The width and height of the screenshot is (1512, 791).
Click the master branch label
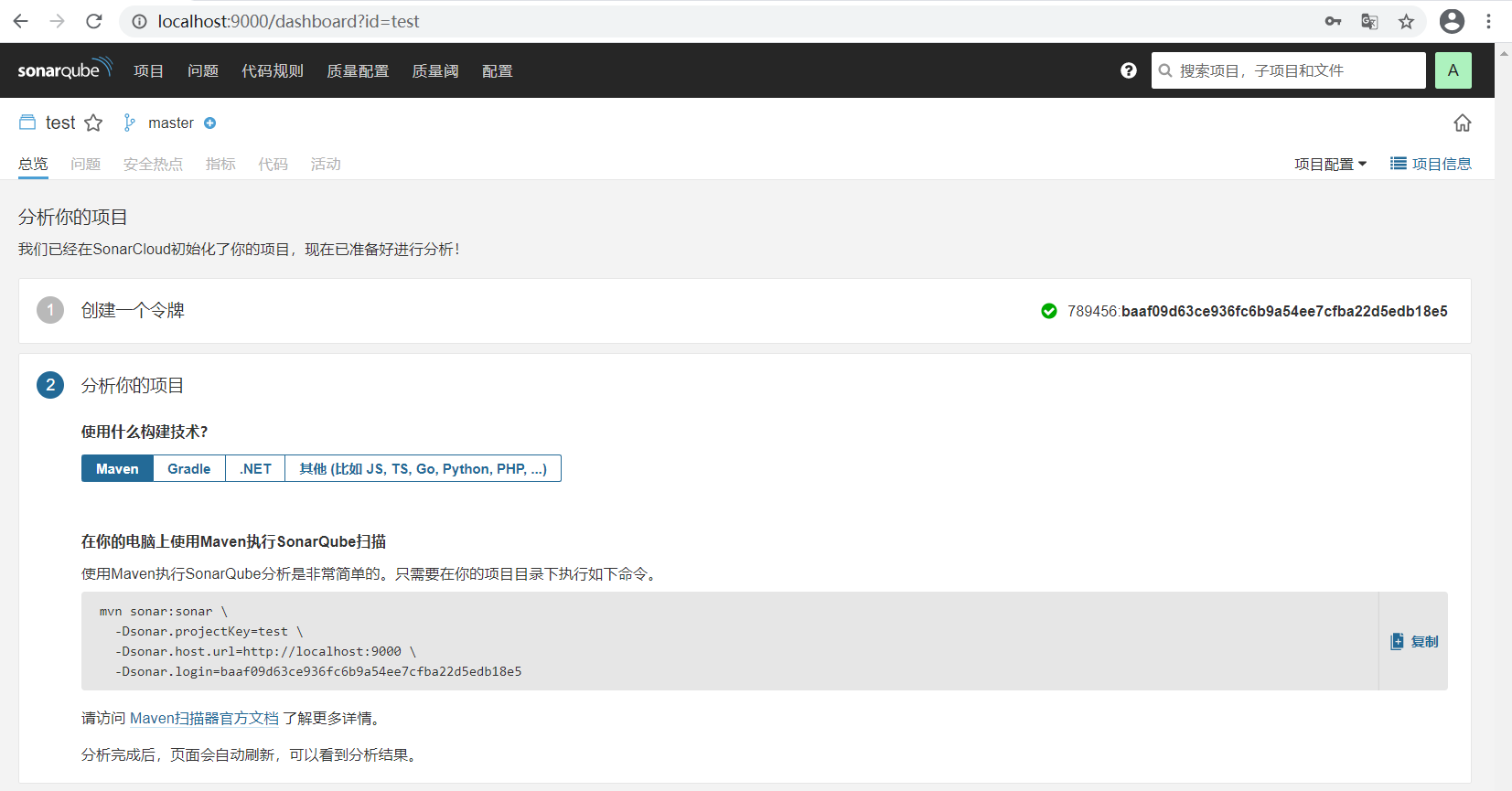point(171,123)
